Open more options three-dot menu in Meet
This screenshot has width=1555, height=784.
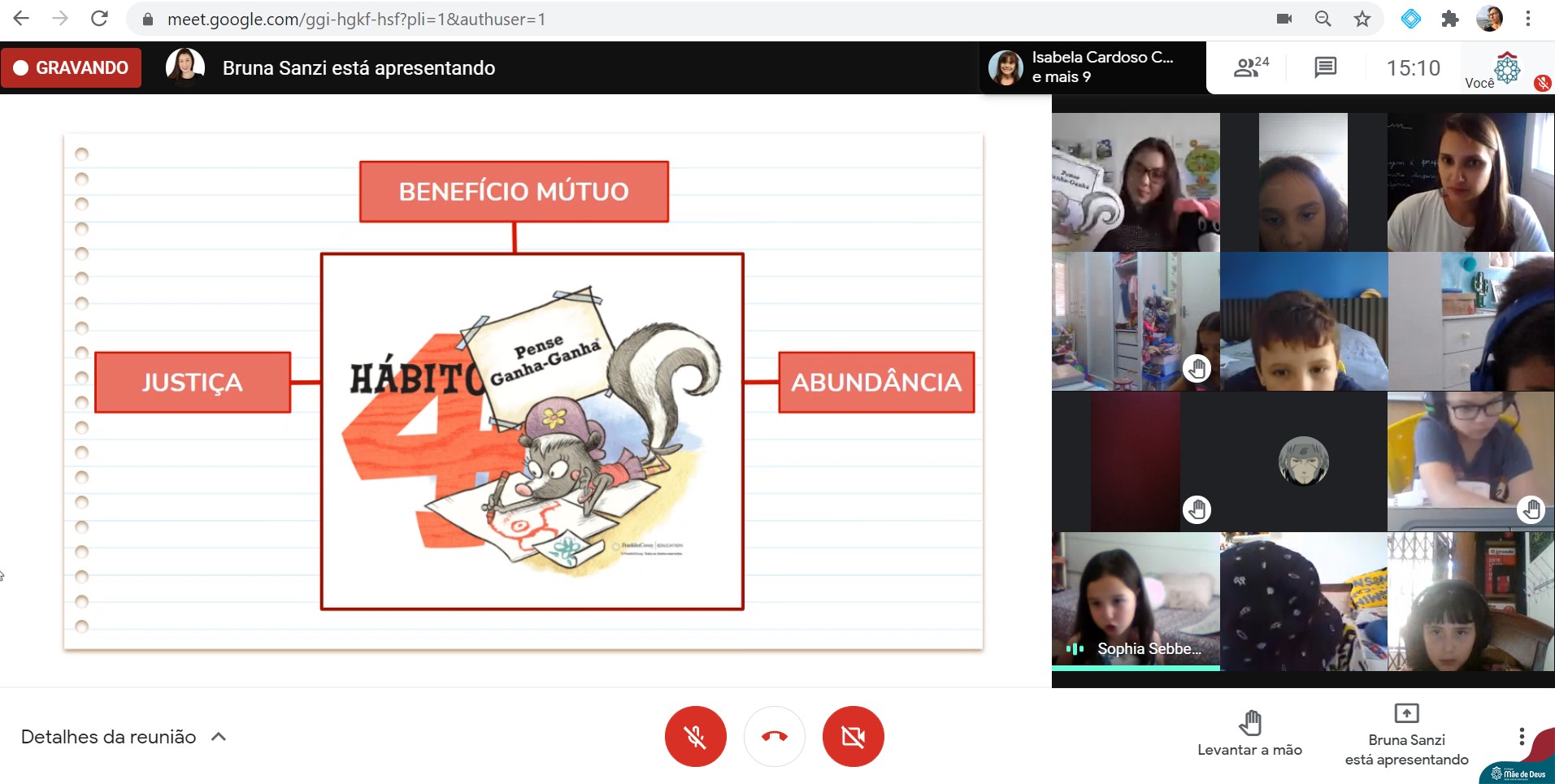click(x=1521, y=736)
